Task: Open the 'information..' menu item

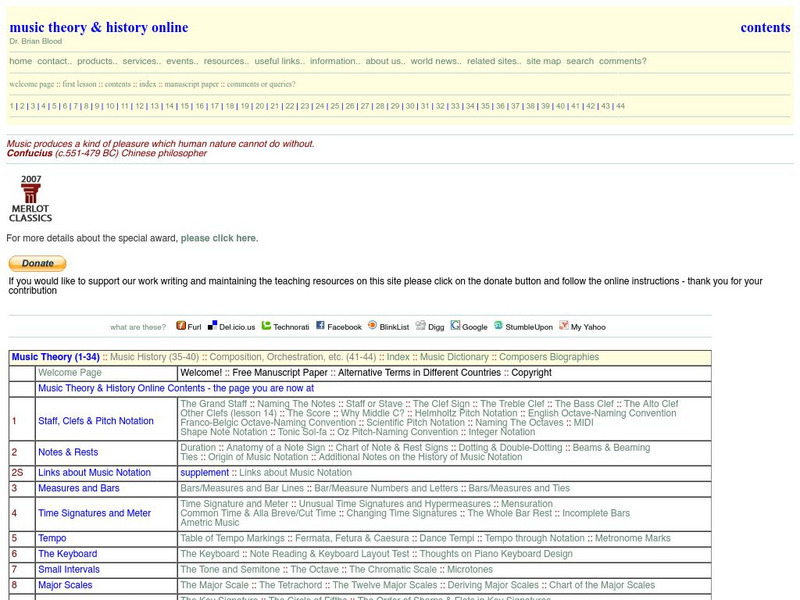Action: click(x=335, y=61)
